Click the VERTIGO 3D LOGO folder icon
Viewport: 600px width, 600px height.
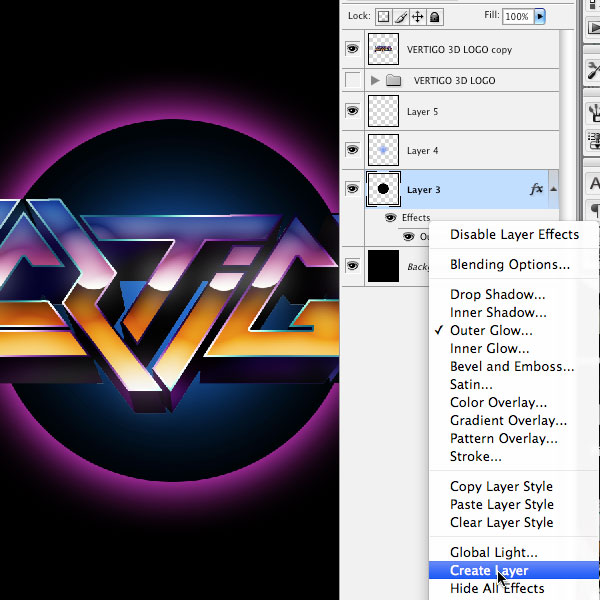pyautogui.click(x=393, y=80)
